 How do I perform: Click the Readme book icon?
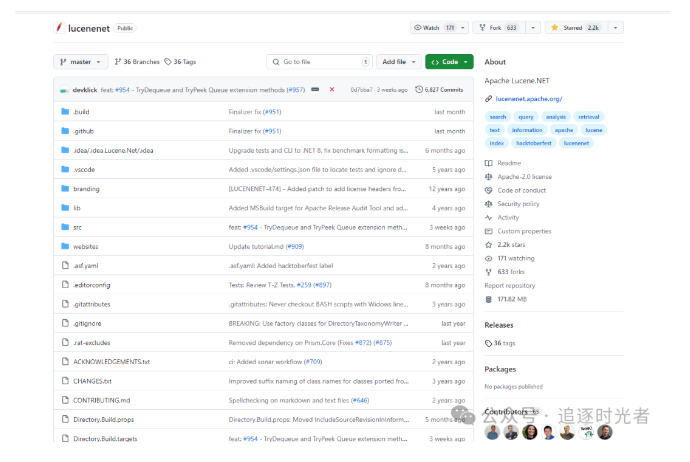[488, 163]
